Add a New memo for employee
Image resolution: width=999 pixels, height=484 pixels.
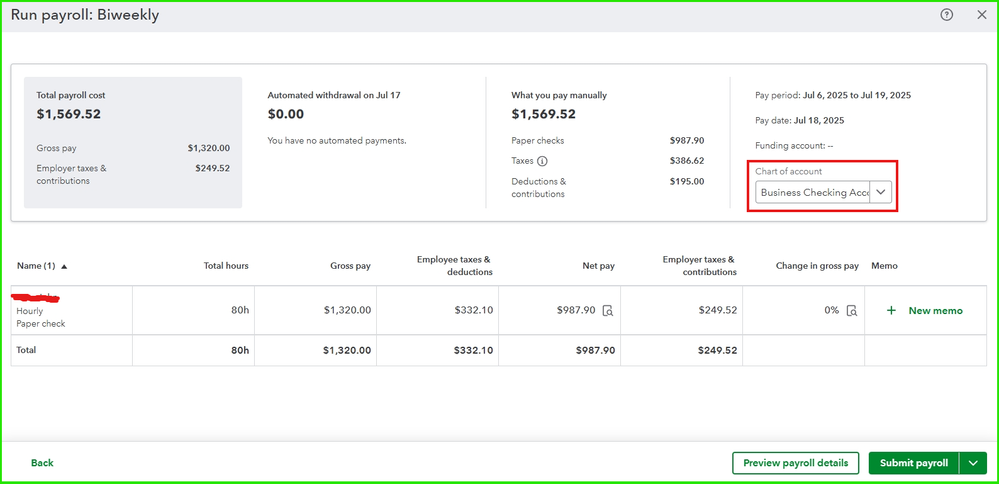click(x=925, y=311)
